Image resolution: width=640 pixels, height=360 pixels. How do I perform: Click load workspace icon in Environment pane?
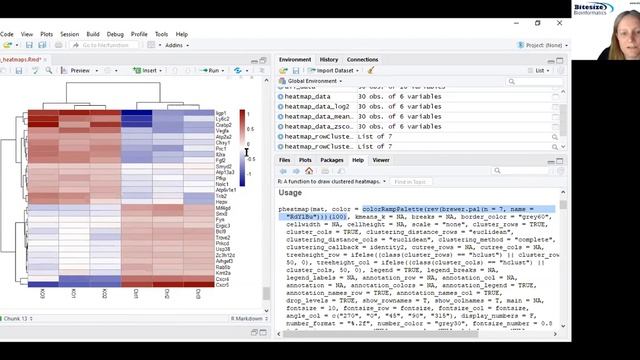pyautogui.click(x=283, y=71)
